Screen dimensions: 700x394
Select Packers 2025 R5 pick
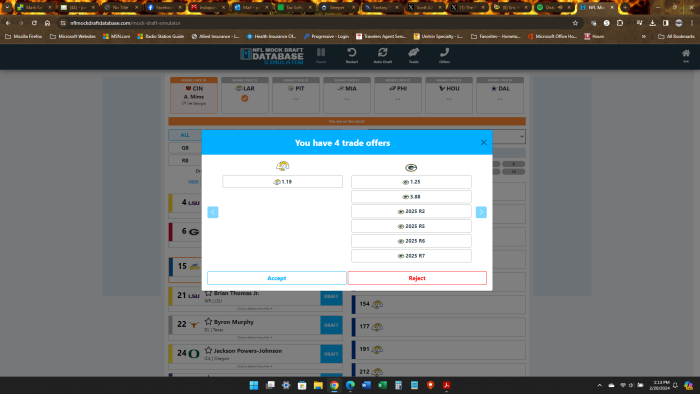[x=411, y=226]
